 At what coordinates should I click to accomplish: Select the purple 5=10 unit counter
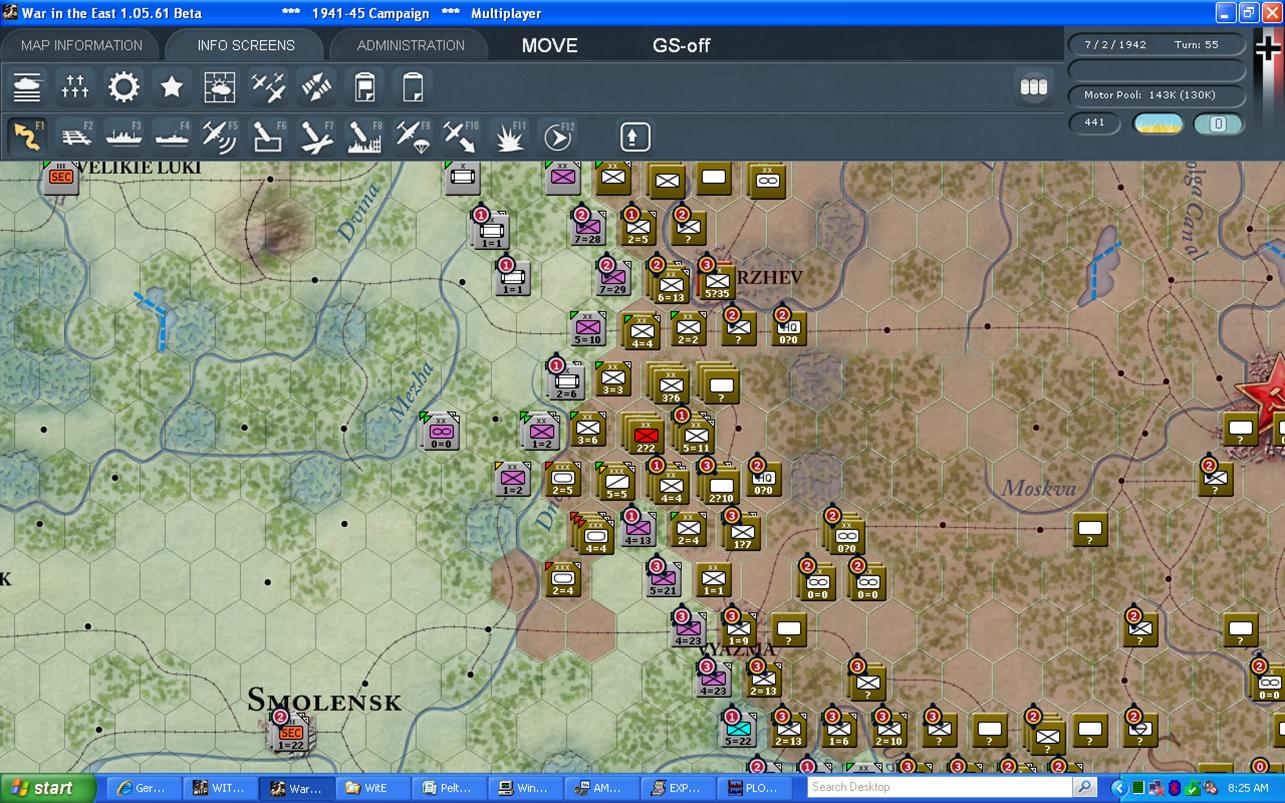[588, 328]
